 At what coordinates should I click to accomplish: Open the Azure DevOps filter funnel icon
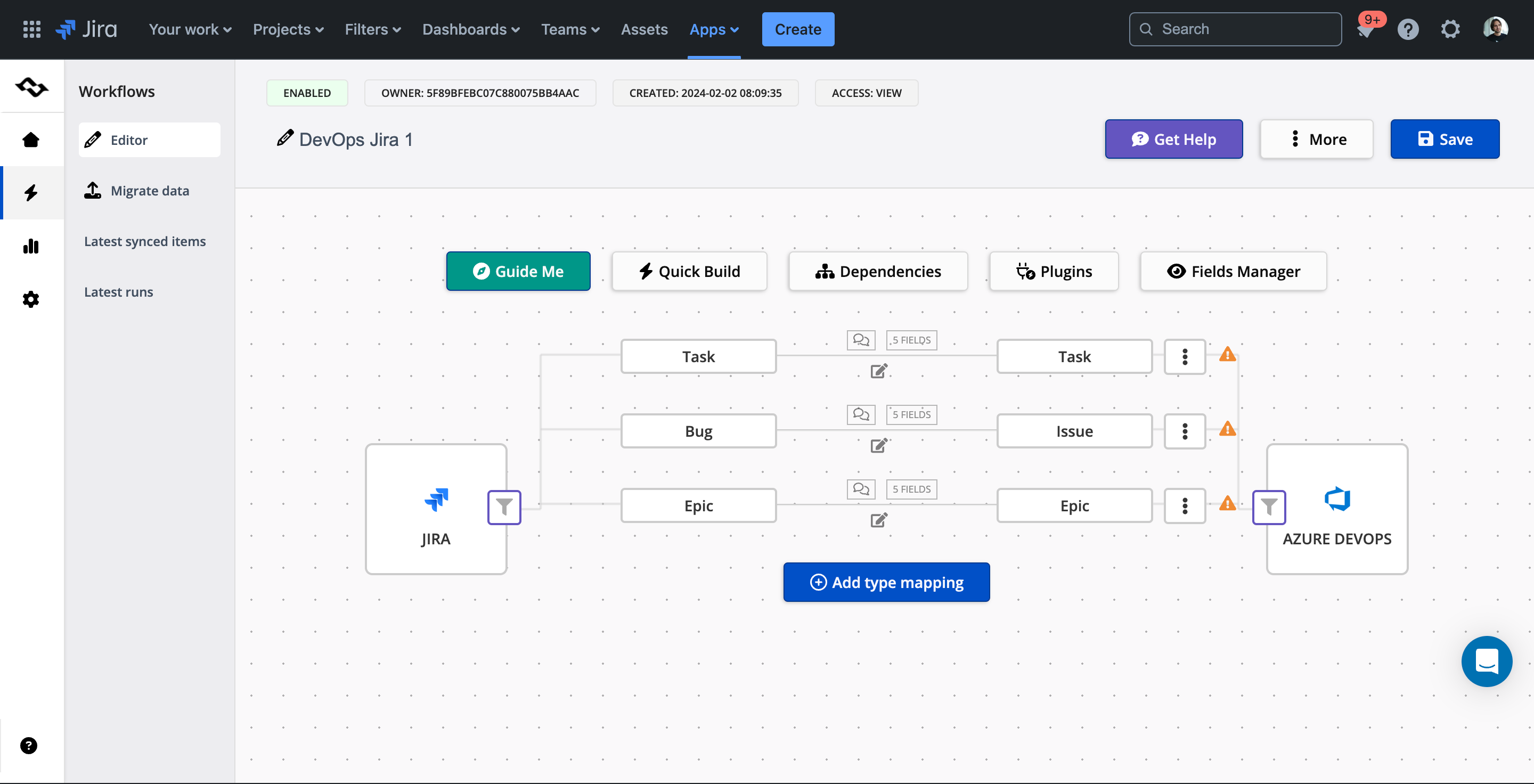tap(1269, 507)
